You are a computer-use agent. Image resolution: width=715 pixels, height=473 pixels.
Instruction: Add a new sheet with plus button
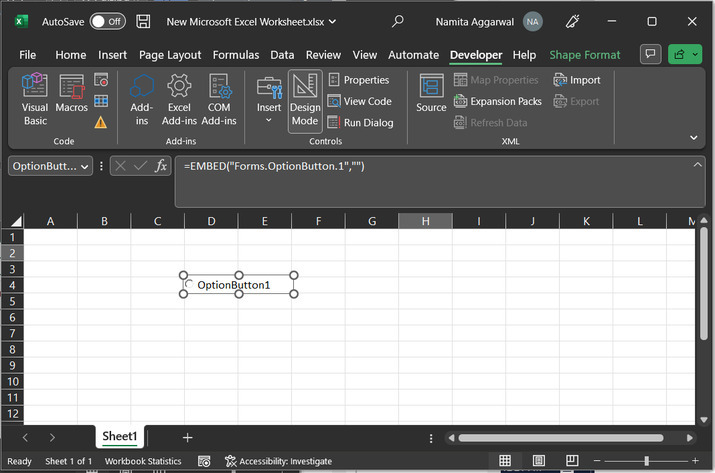click(x=187, y=437)
